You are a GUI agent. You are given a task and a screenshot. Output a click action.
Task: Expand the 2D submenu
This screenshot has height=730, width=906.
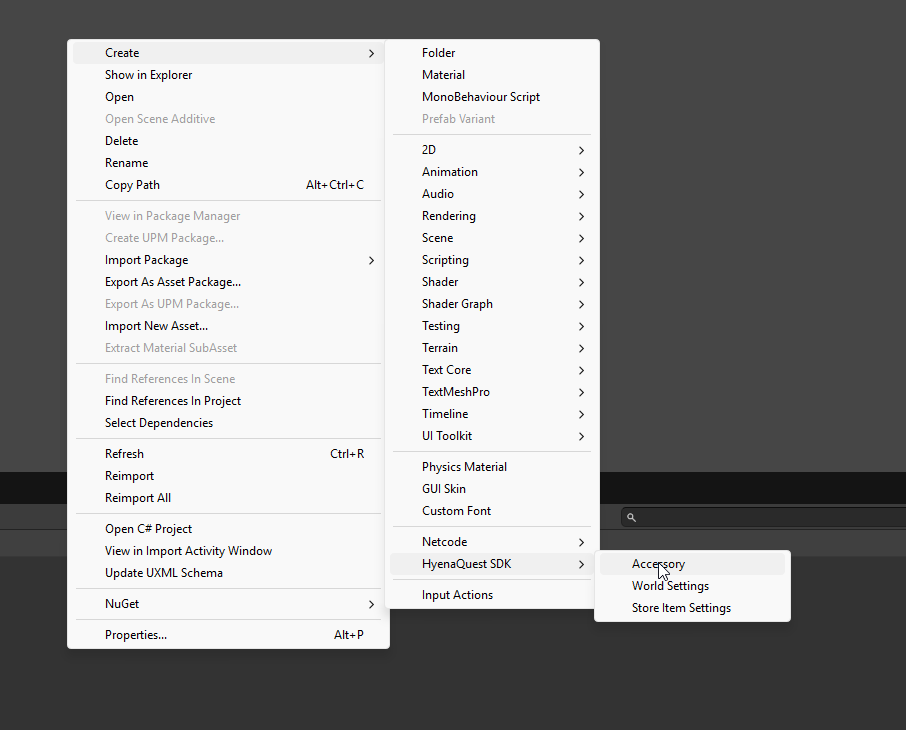pyautogui.click(x=492, y=150)
